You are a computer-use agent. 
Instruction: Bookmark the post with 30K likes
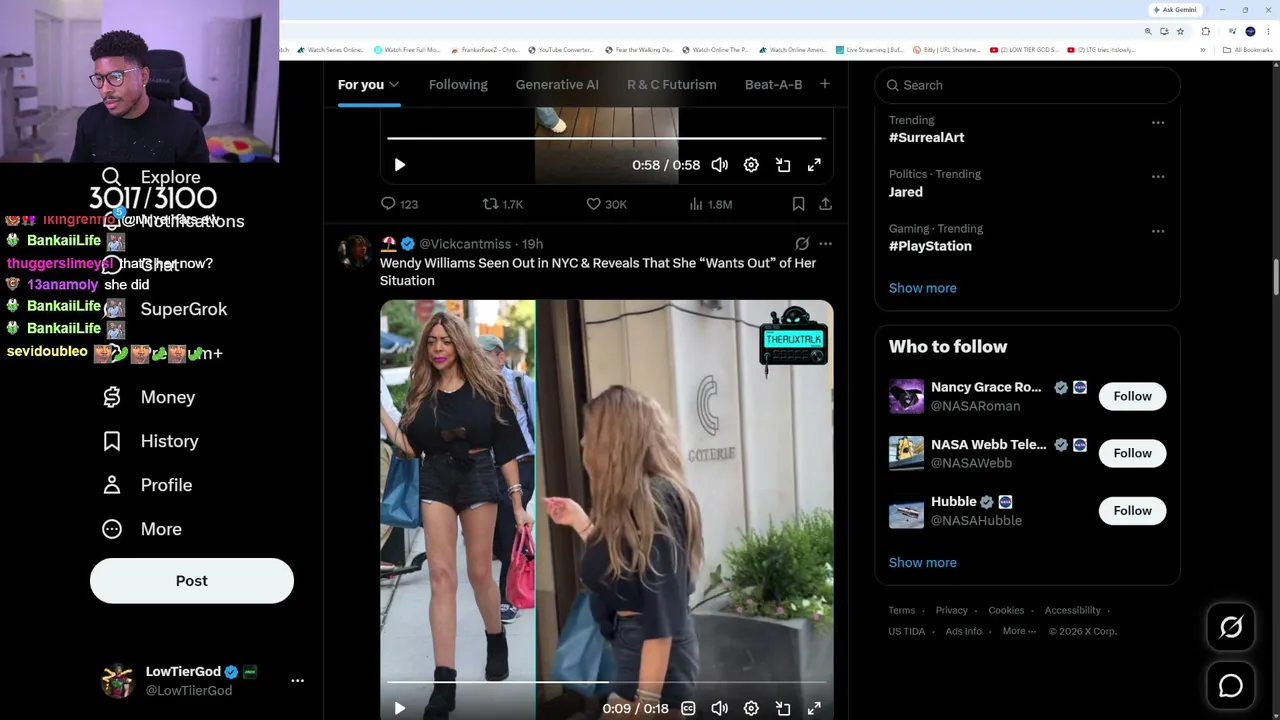pyautogui.click(x=798, y=204)
